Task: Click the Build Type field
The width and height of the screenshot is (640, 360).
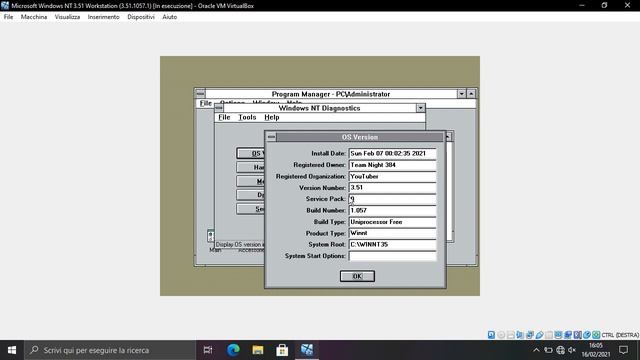Action: tap(392, 222)
